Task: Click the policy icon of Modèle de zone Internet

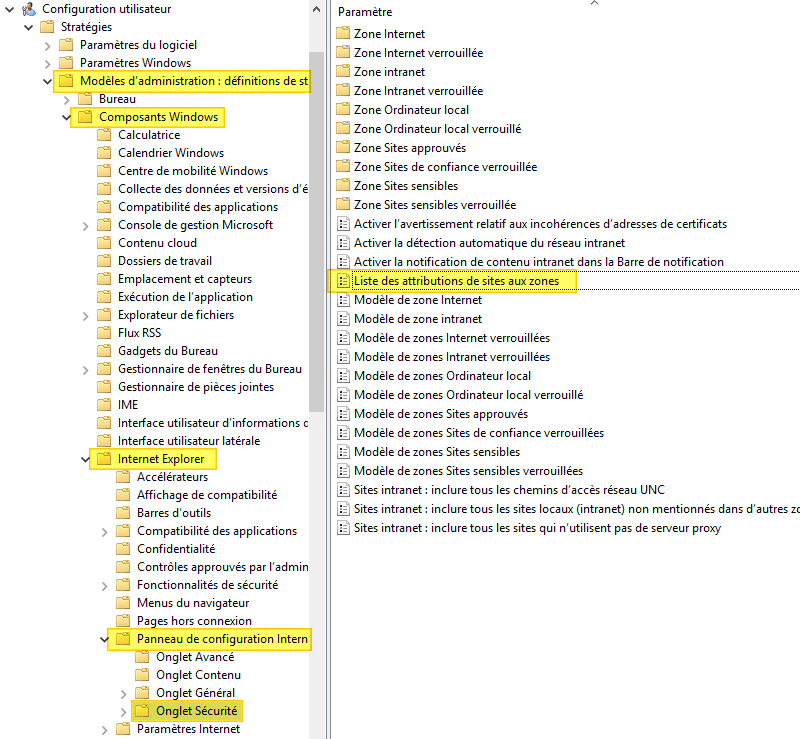Action: (x=343, y=300)
